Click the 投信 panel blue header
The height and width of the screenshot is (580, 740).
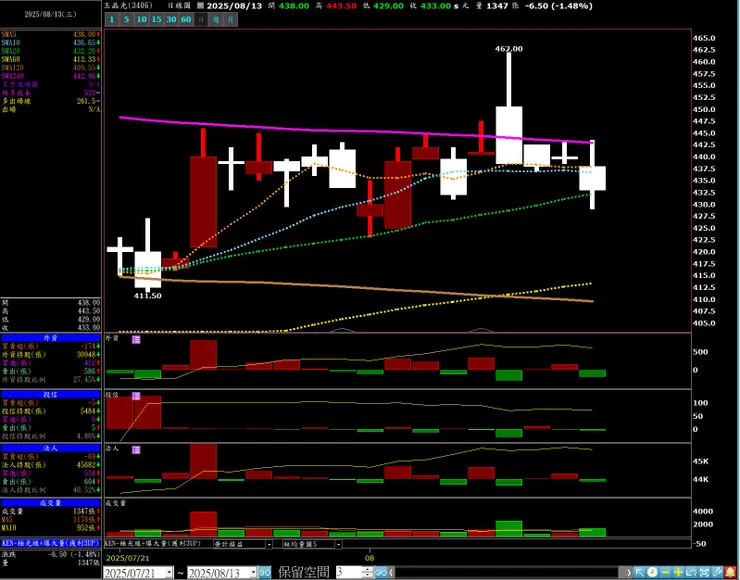[50, 394]
